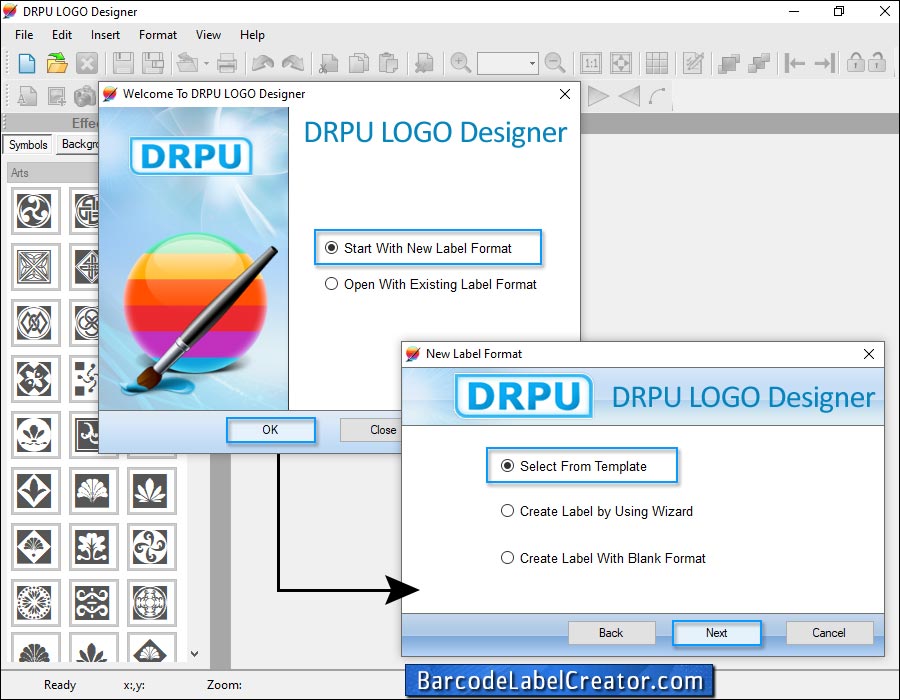
Task: Close the Welcome dialog with X
Action: [565, 94]
